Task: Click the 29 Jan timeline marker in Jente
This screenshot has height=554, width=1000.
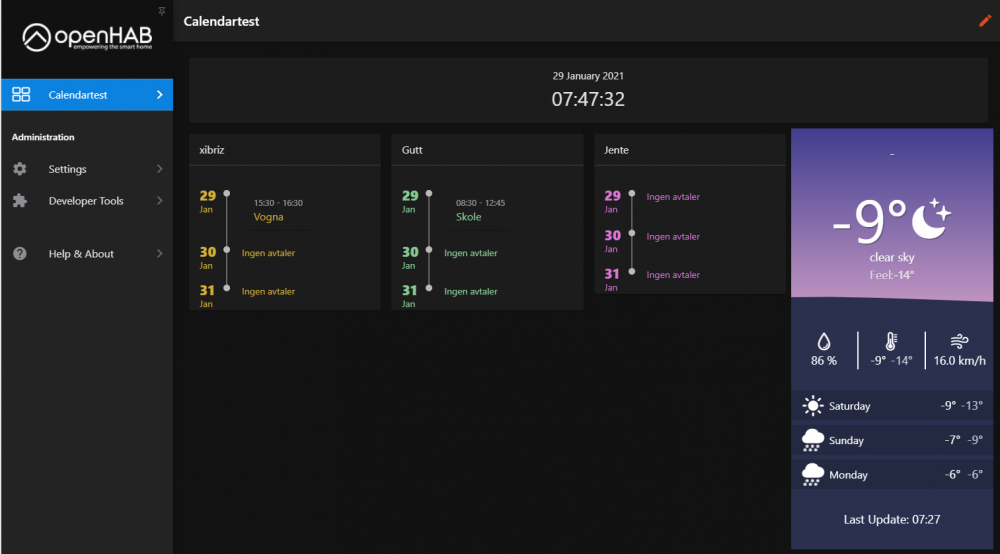Action: click(x=631, y=195)
